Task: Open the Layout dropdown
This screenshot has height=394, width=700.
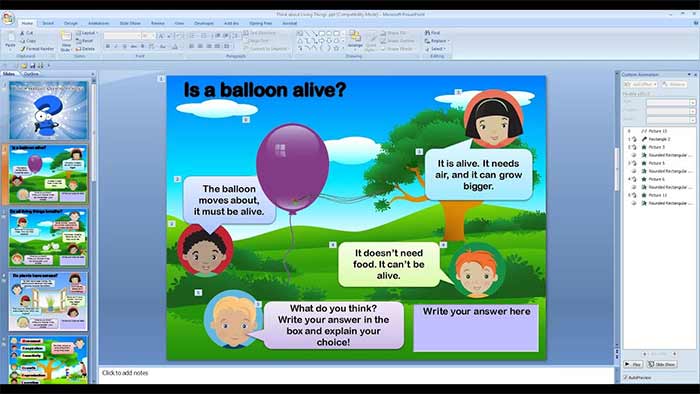Action: pyautogui.click(x=86, y=33)
